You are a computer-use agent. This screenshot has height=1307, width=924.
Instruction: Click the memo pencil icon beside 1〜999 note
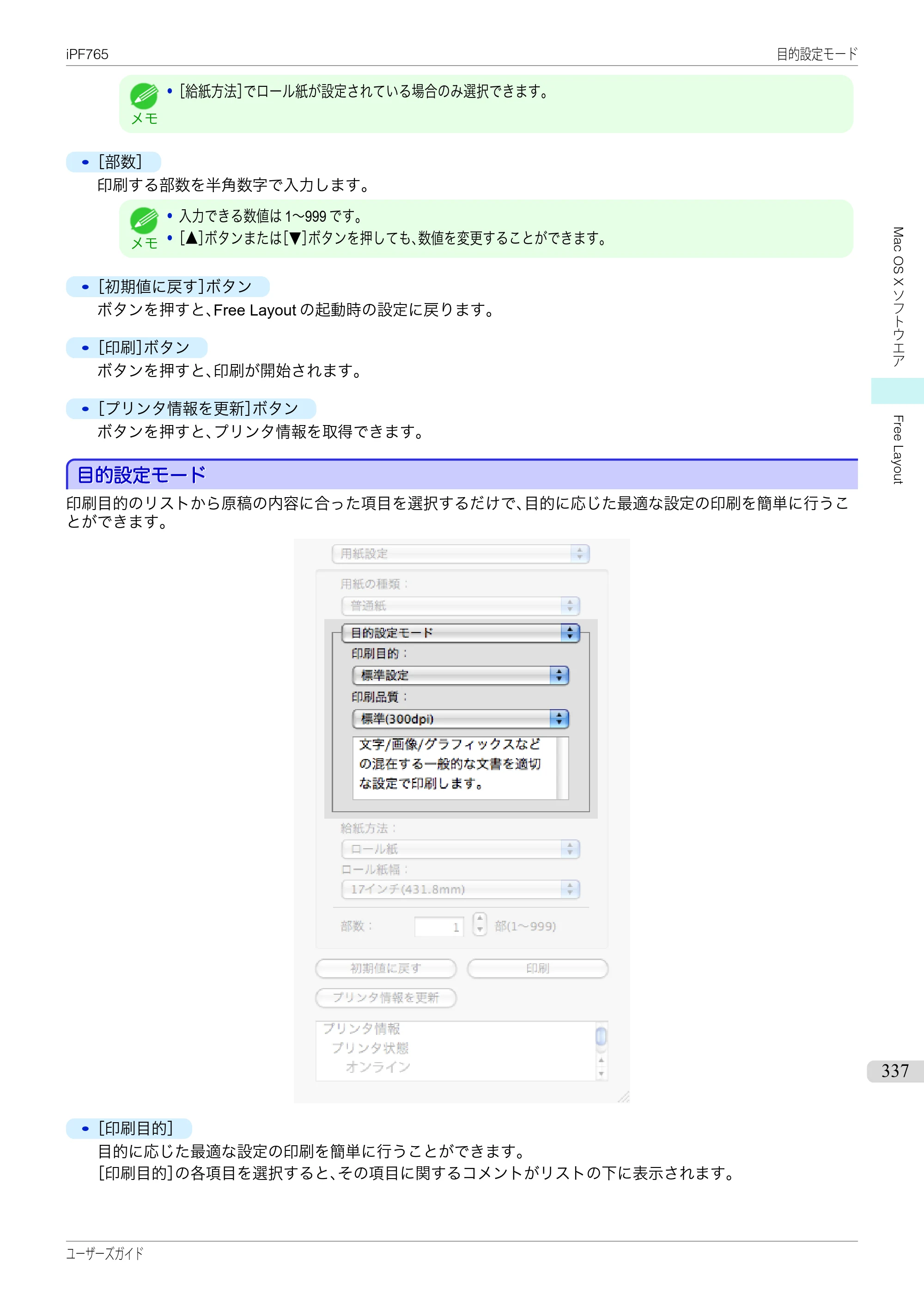coord(144,220)
